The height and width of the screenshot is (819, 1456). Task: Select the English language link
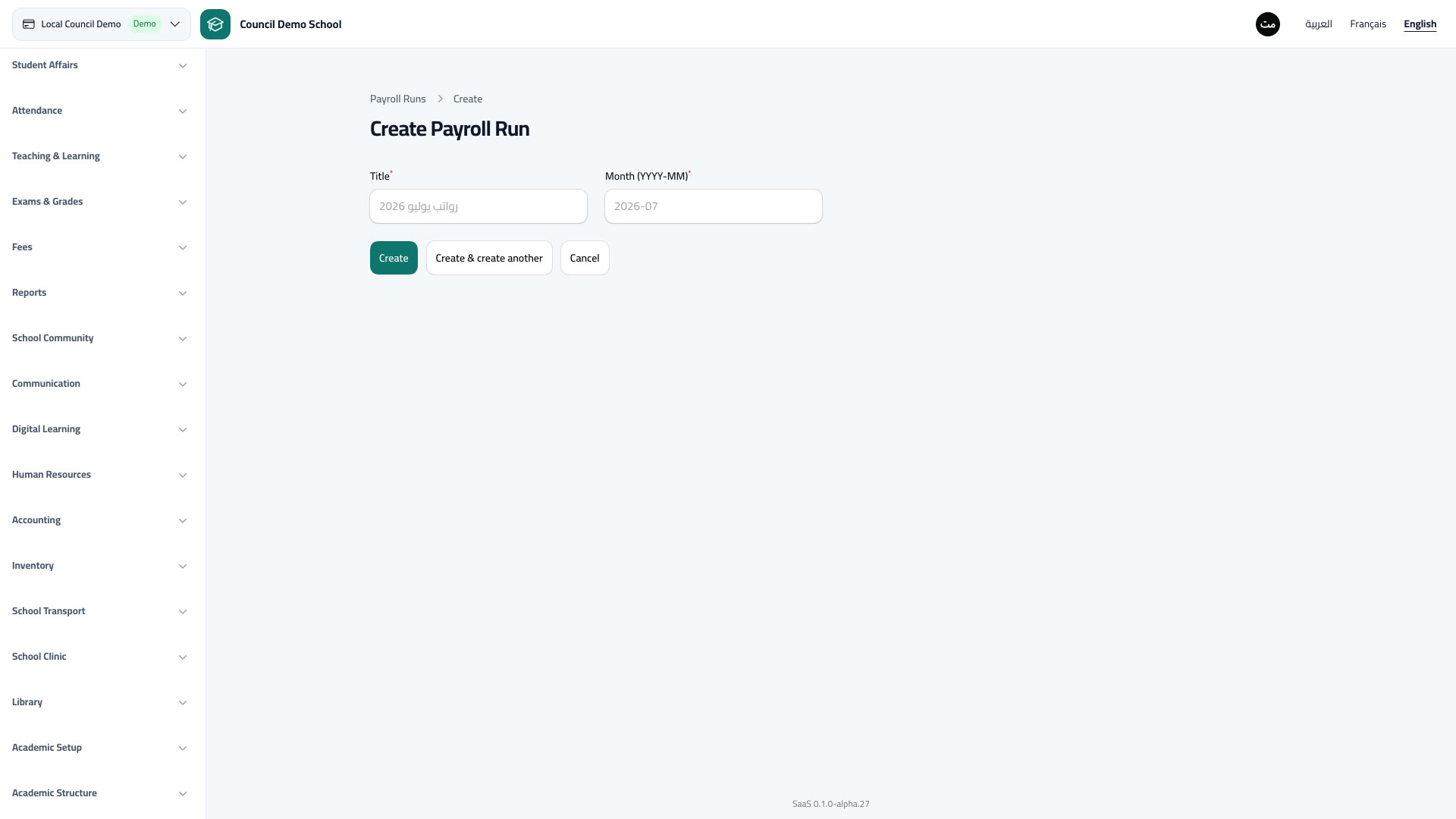tap(1420, 24)
